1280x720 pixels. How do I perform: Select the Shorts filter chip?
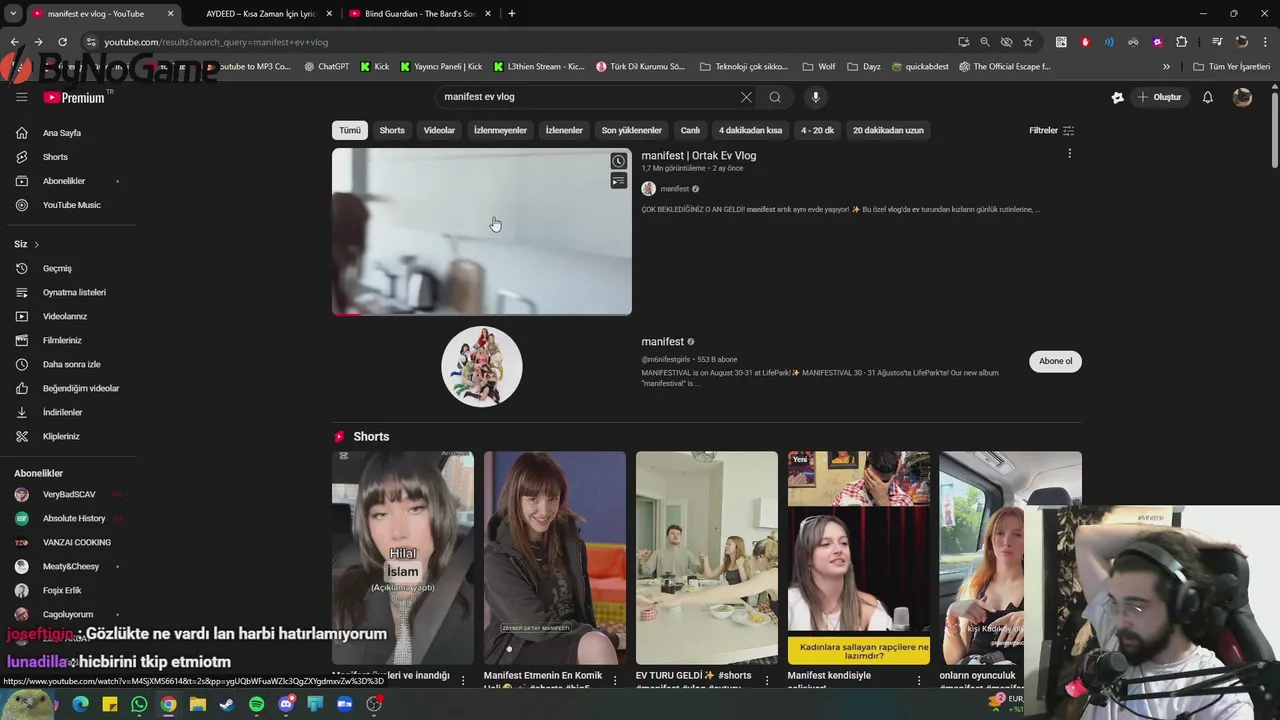[392, 130]
